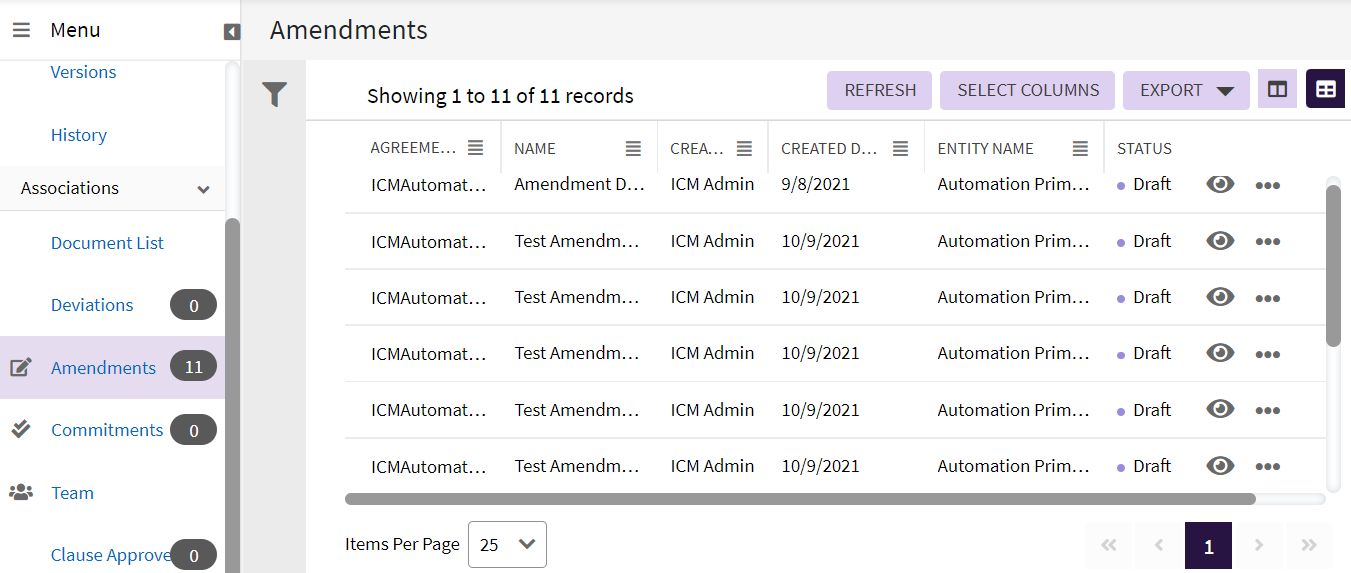Open the Items Per Page dropdown
This screenshot has width=1351, height=573.
pos(507,544)
